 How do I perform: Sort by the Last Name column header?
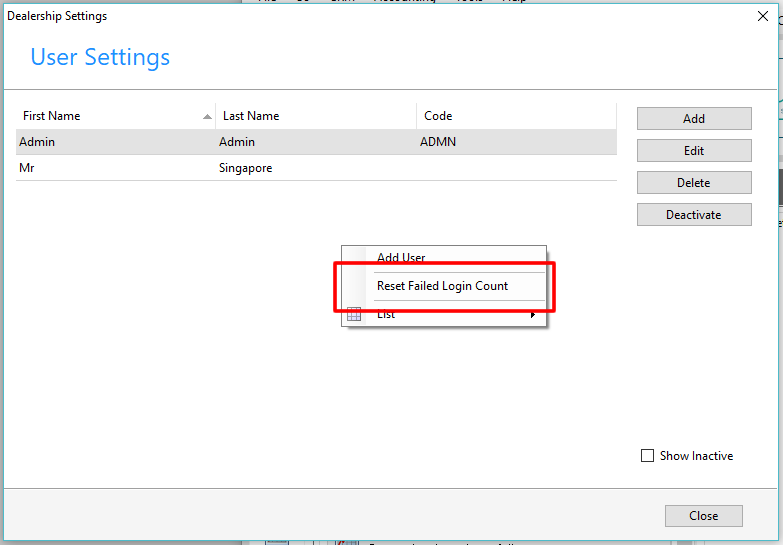[251, 116]
